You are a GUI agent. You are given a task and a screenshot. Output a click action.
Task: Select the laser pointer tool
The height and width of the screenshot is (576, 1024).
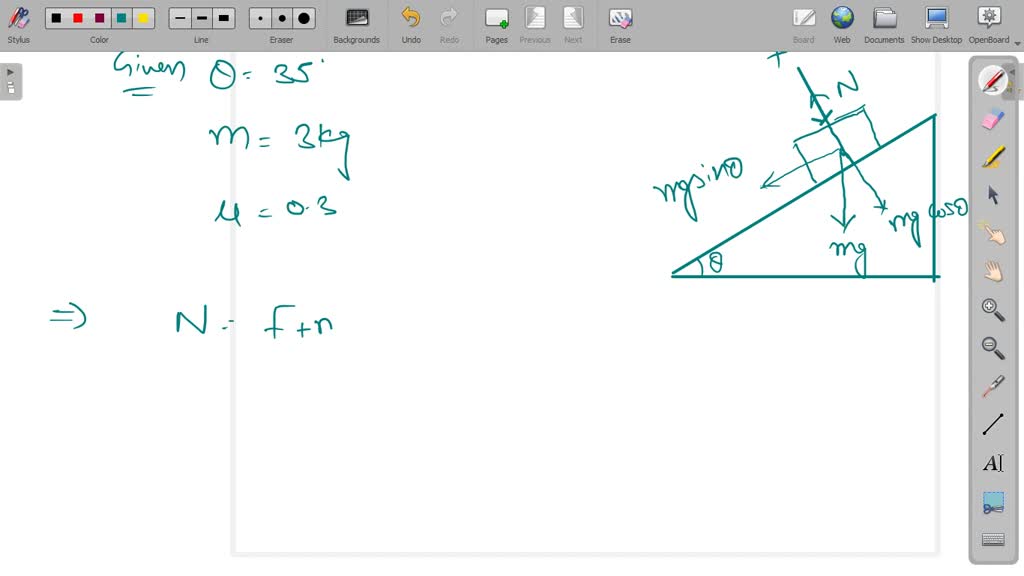(x=993, y=386)
